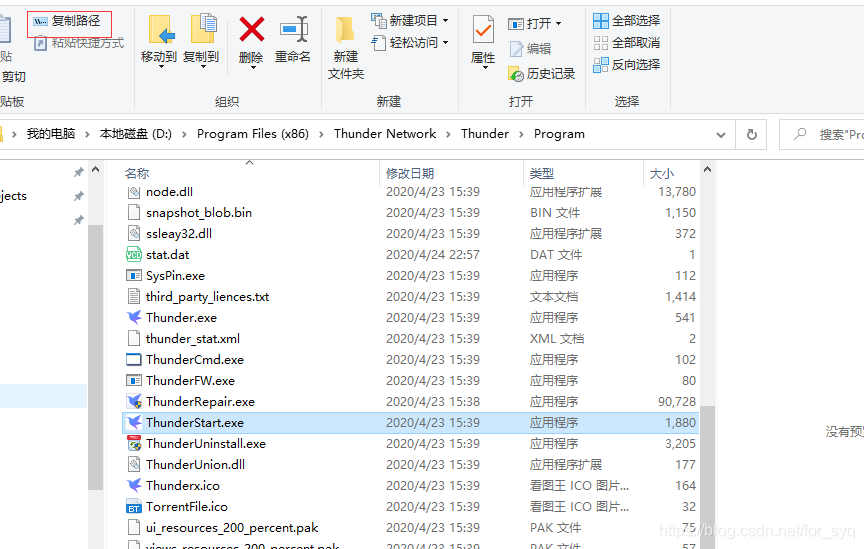Click the red Delete (删除) icon
864x549 pixels.
pos(252,29)
